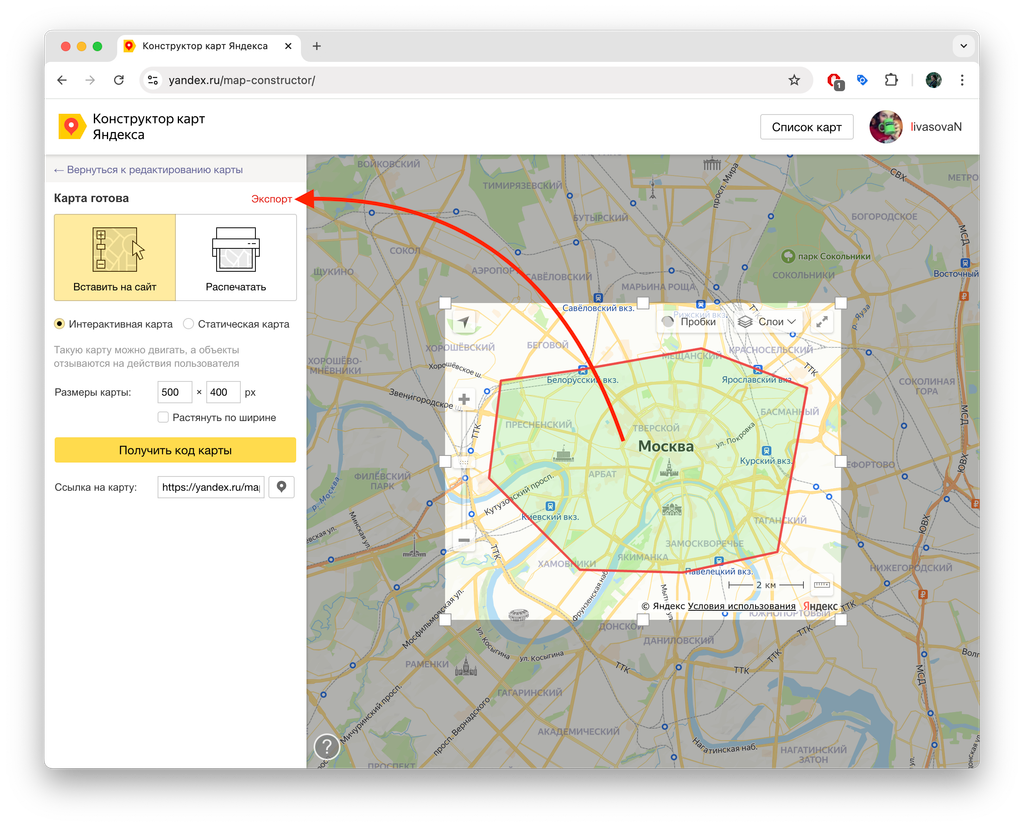Screen dimensions: 1024x827
Task: Click the top-left resize handle of map frame
Action: (x=445, y=303)
